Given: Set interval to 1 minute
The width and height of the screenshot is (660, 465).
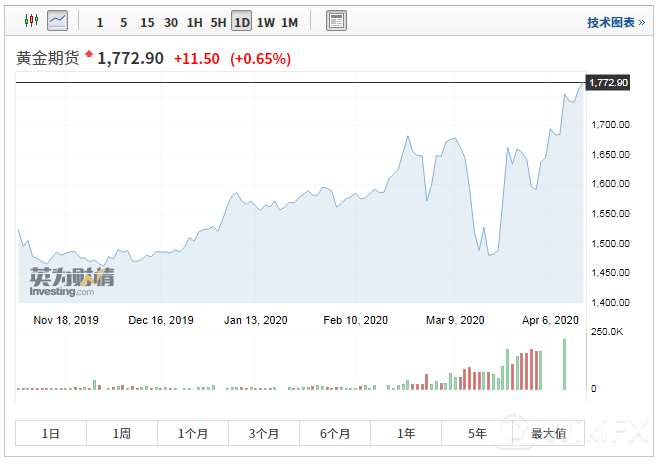Looking at the screenshot, I should tap(99, 22).
